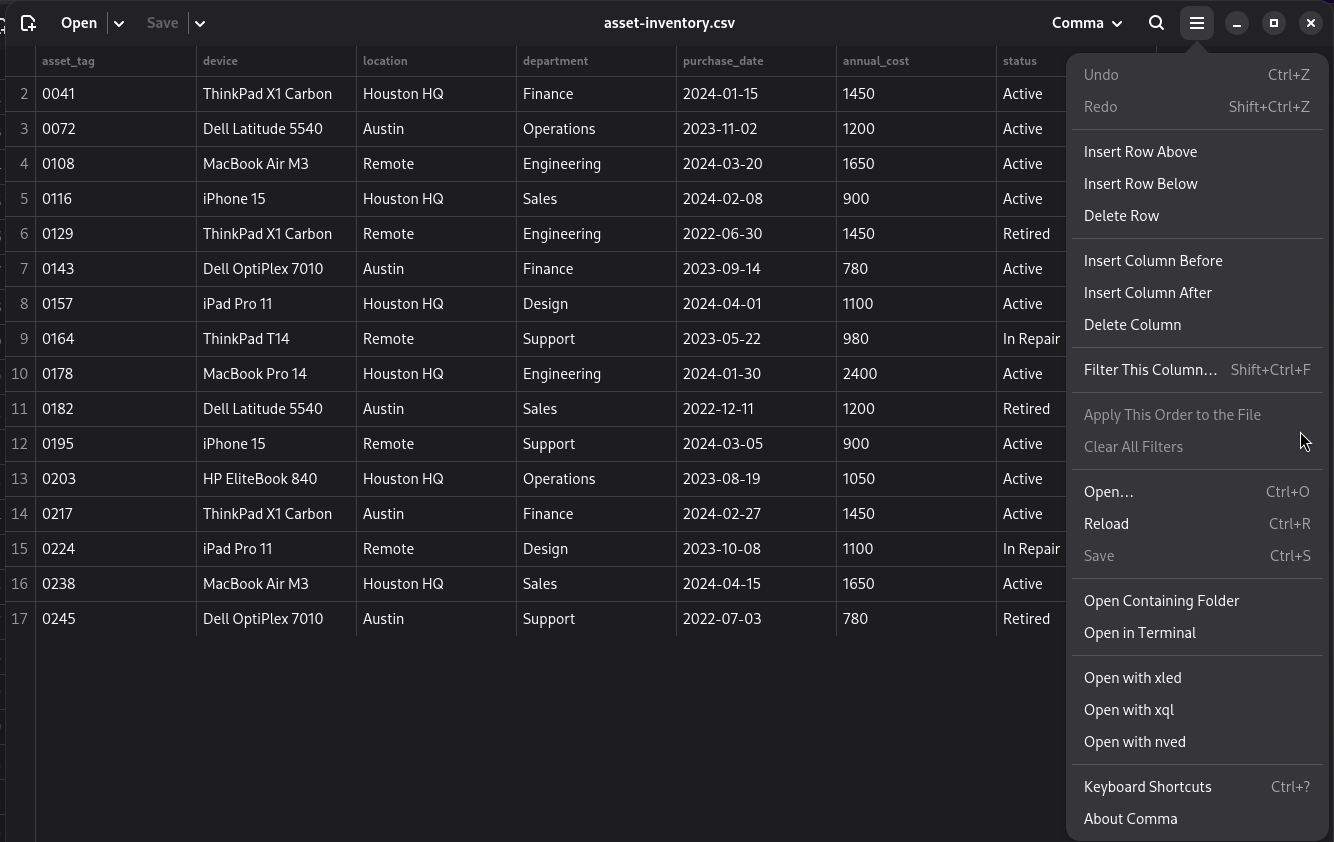Toggle the hamburger main menu button
1334x842 pixels.
point(1197,23)
